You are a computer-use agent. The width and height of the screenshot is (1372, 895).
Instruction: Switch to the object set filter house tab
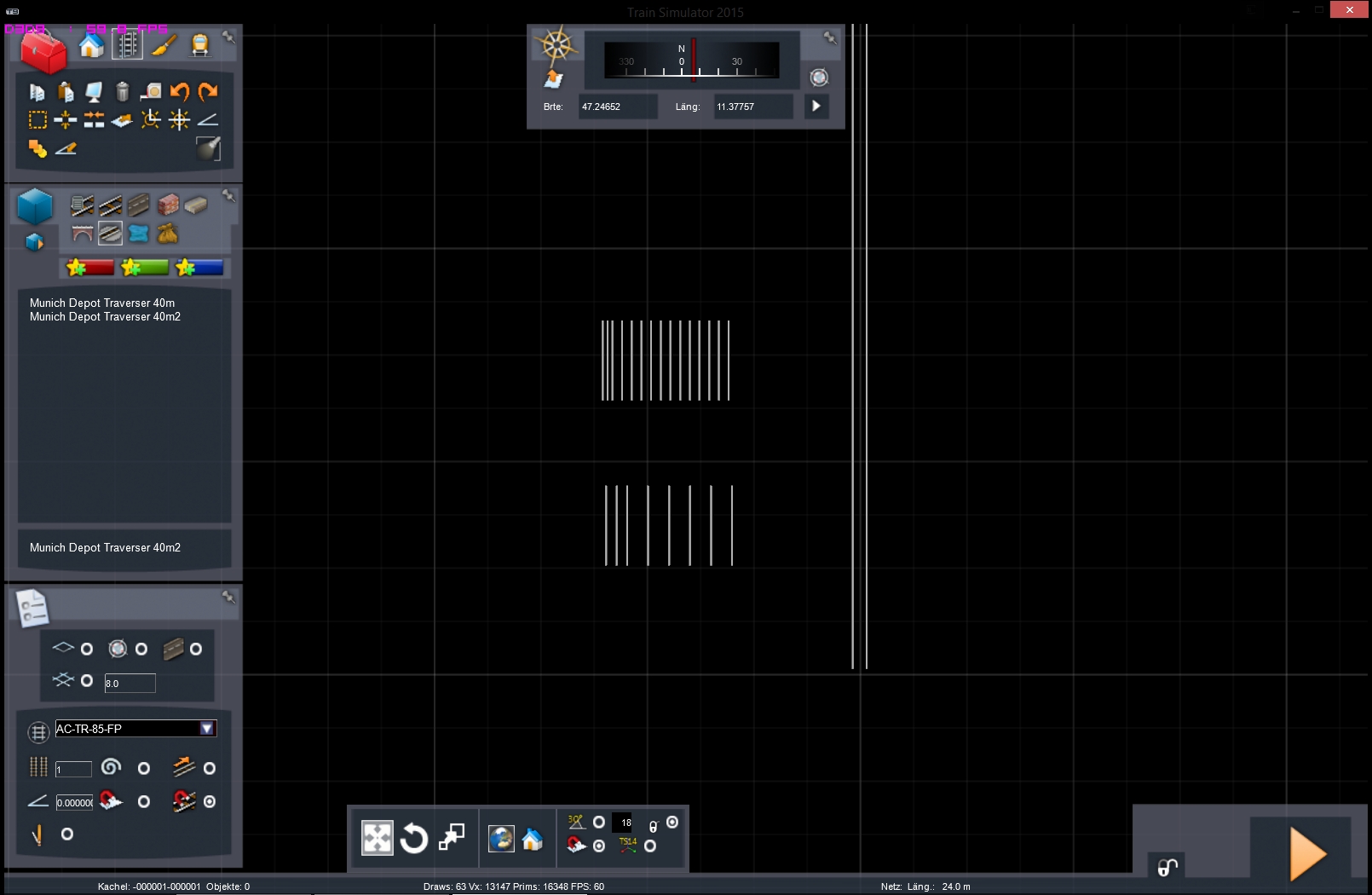click(x=91, y=44)
